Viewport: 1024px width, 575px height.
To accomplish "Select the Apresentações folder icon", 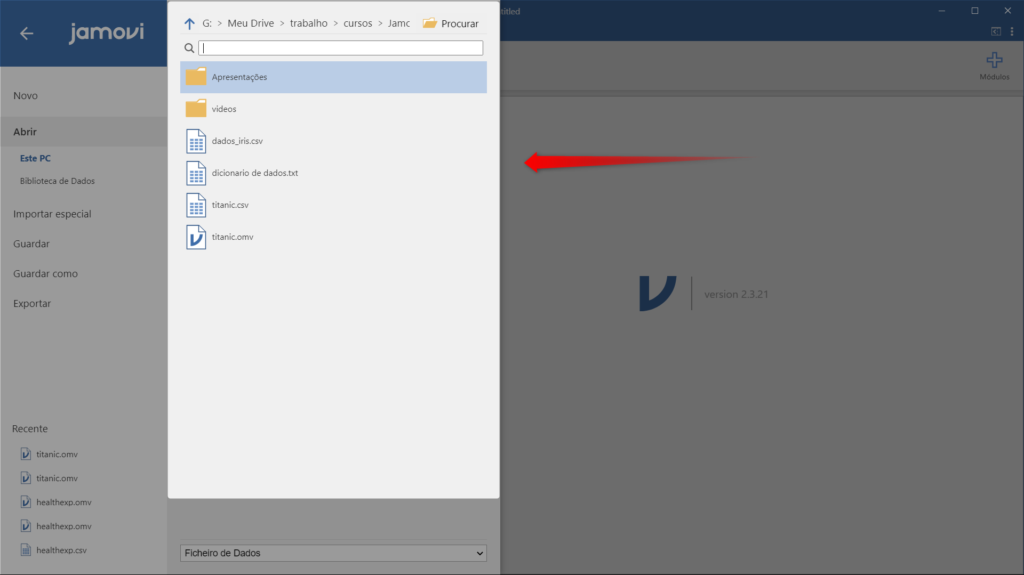I will (196, 77).
